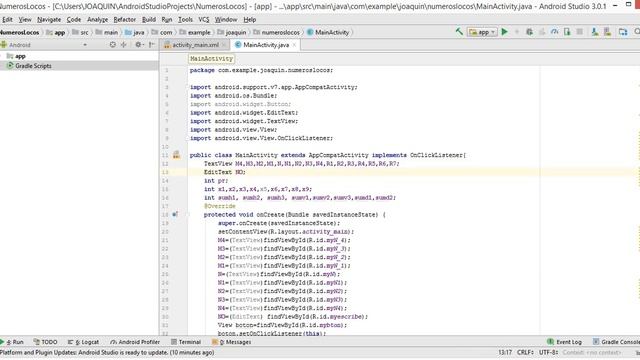The width and height of the screenshot is (640, 360).
Task: Open the Code menu
Action: point(74,20)
